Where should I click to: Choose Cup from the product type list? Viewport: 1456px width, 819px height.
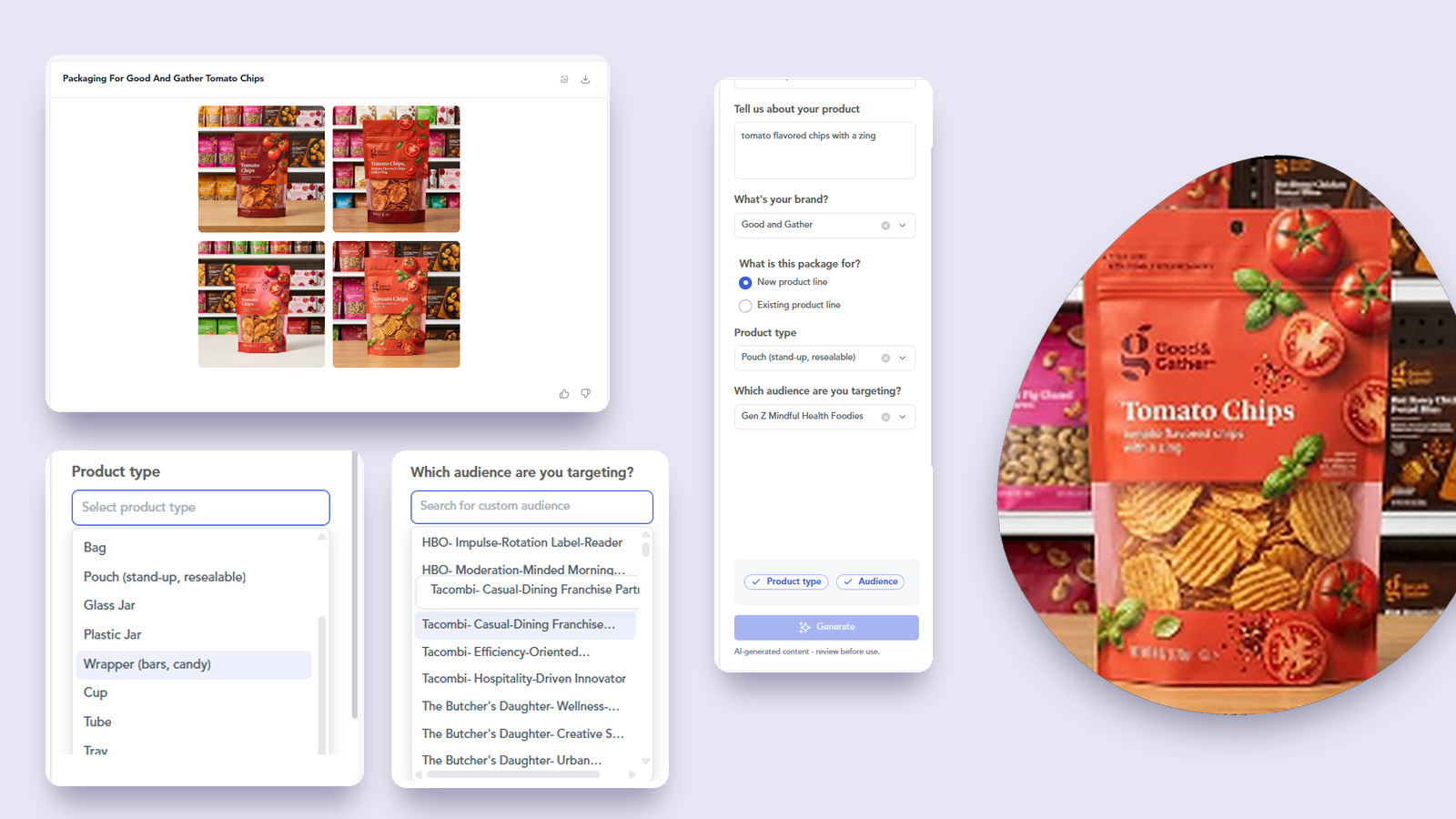[x=194, y=693]
